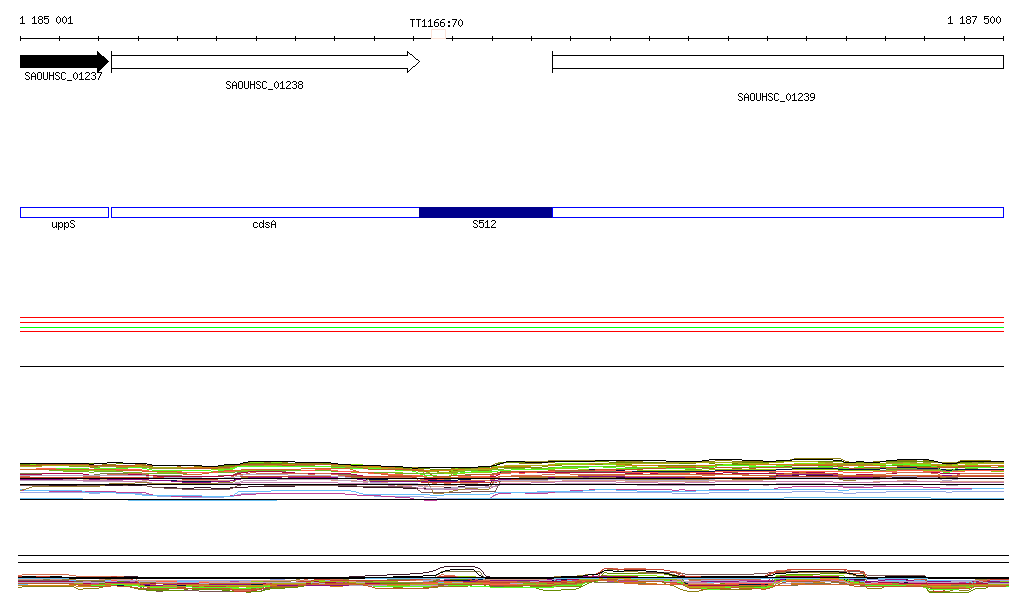Click the 1 187 500 end coordinate

973,20
